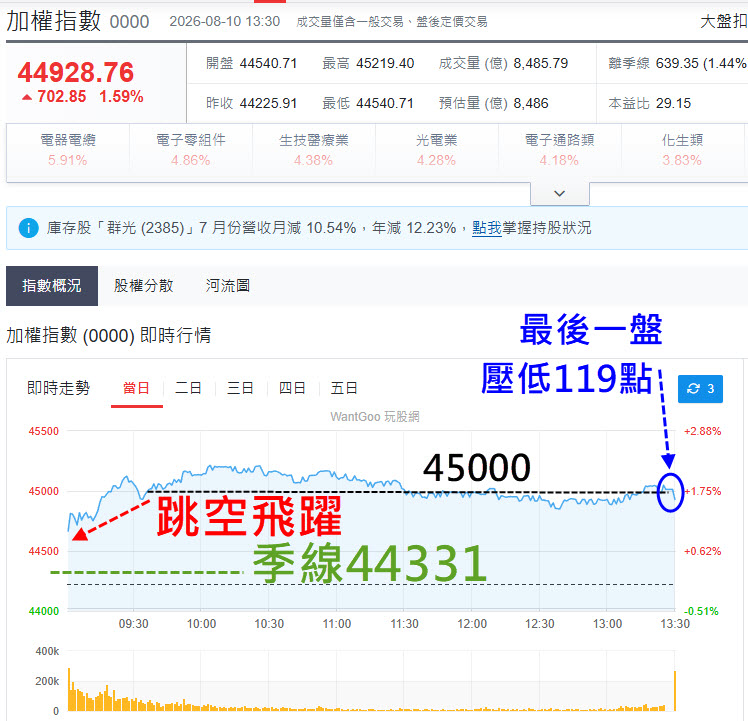Screen dimensions: 748x721
Task: Click the 離季線 639.35 value
Action: coord(676,63)
